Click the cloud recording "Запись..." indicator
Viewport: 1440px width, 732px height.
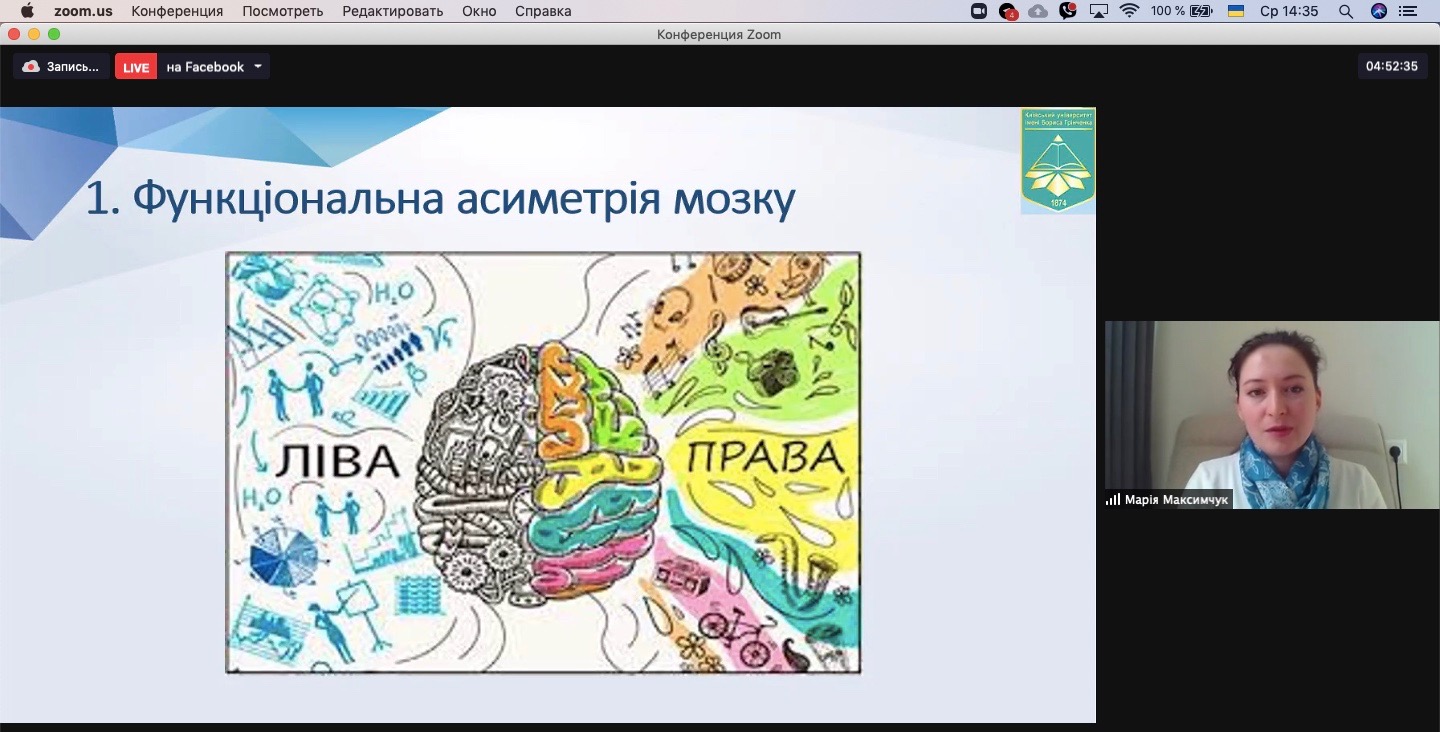pos(62,67)
